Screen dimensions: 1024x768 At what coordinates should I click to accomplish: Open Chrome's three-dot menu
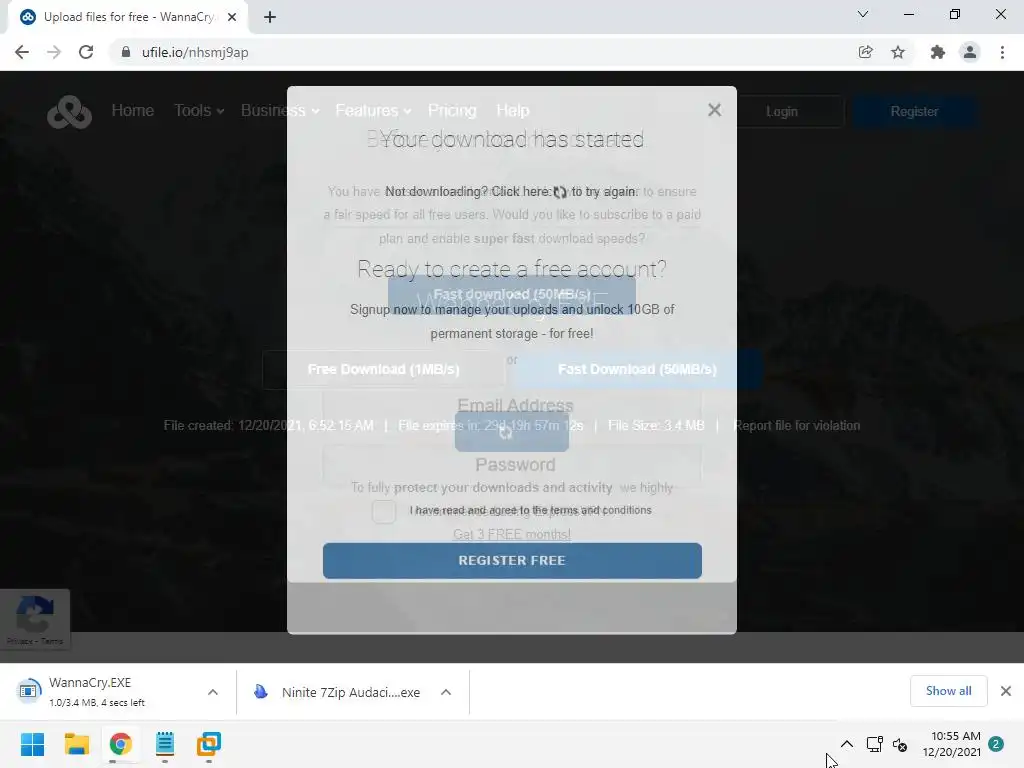tap(1002, 52)
